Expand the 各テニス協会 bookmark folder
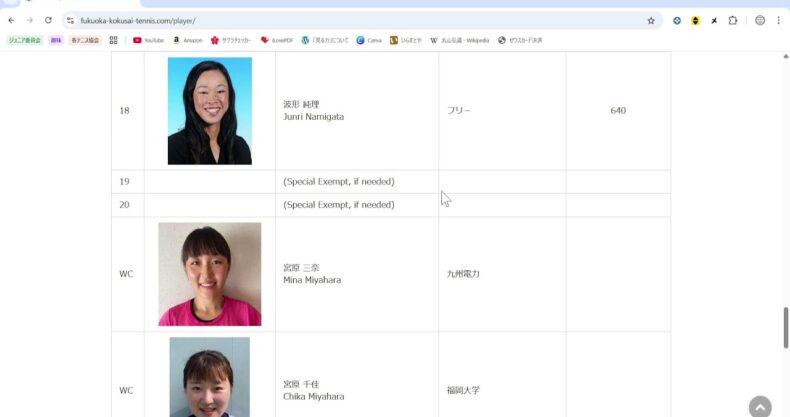This screenshot has height=417, width=790. click(85, 40)
